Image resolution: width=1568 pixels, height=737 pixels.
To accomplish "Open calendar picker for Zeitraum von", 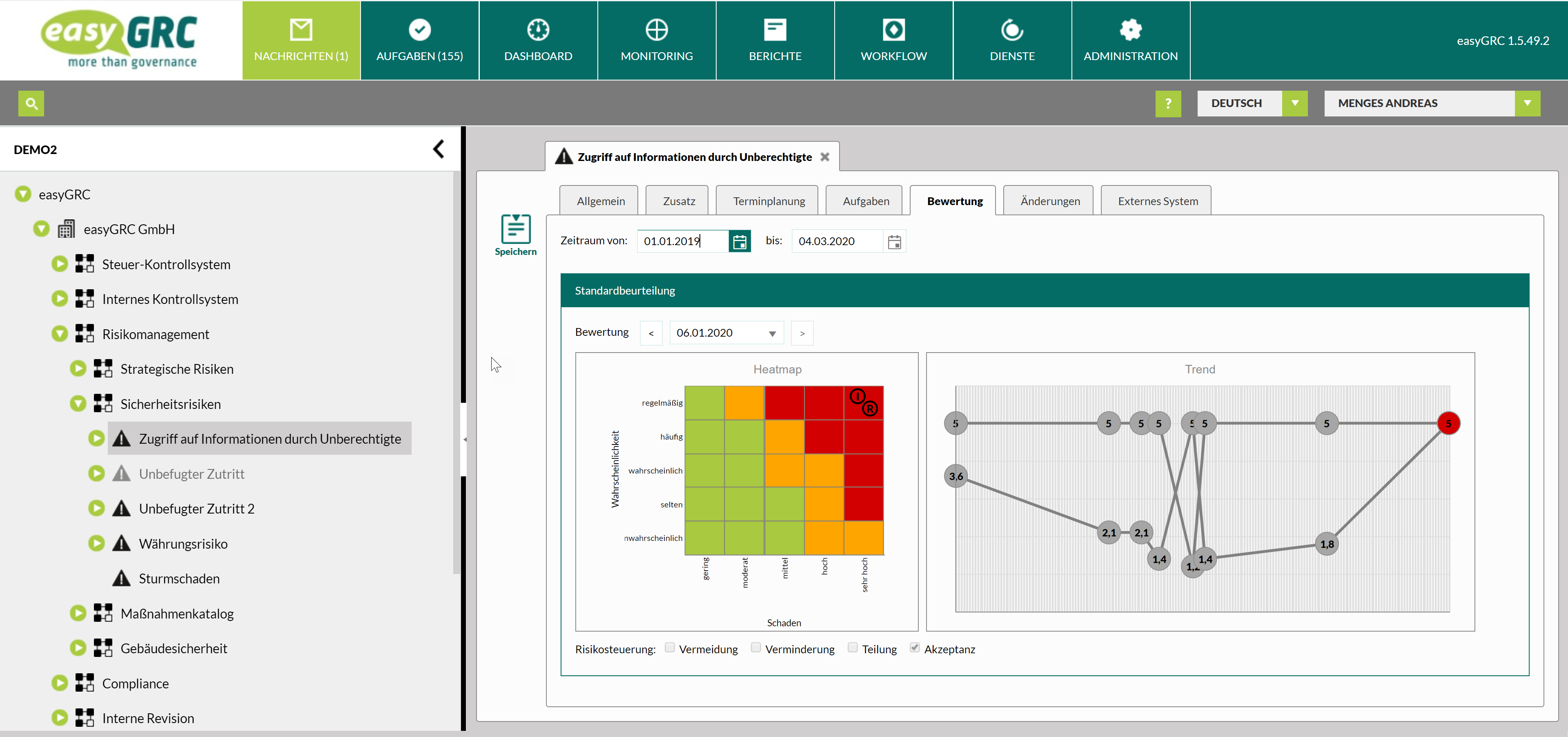I will pos(739,242).
